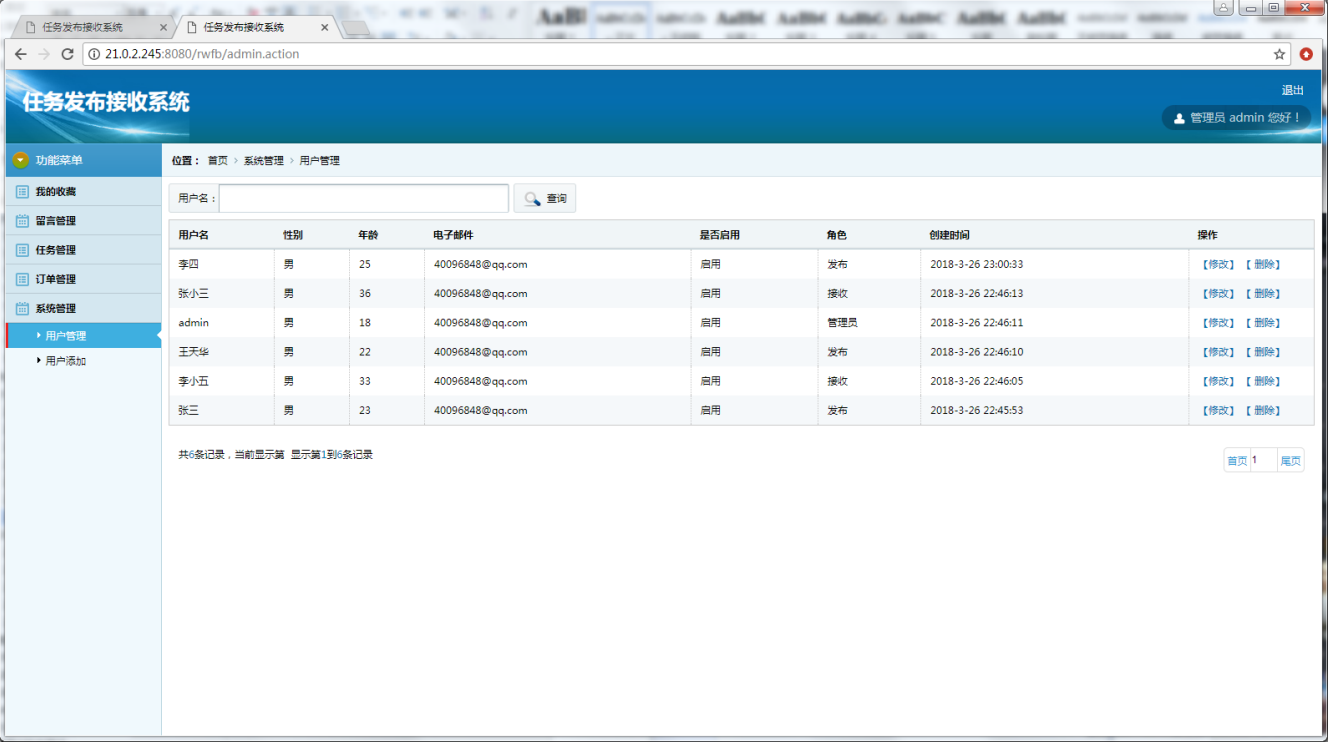Click the 功能菜单 collapse arrow icon
Viewport: 1336px width, 744px height.
coord(21,160)
